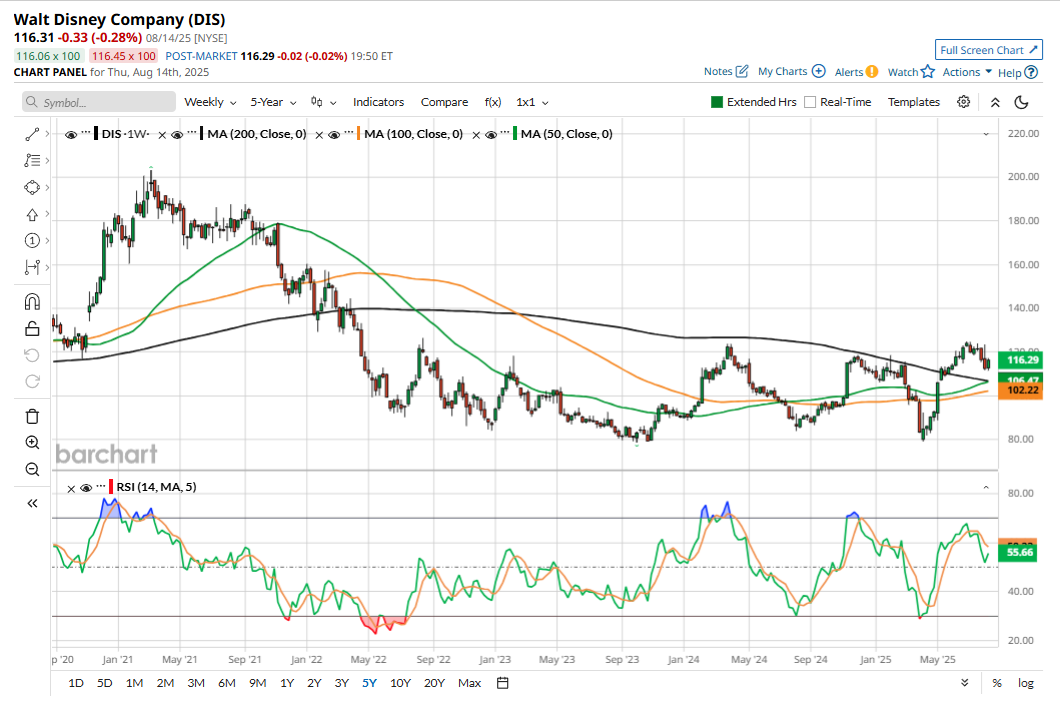Pick the measure range tool
Image resolution: width=1060 pixels, height=712 pixels.
click(32, 267)
